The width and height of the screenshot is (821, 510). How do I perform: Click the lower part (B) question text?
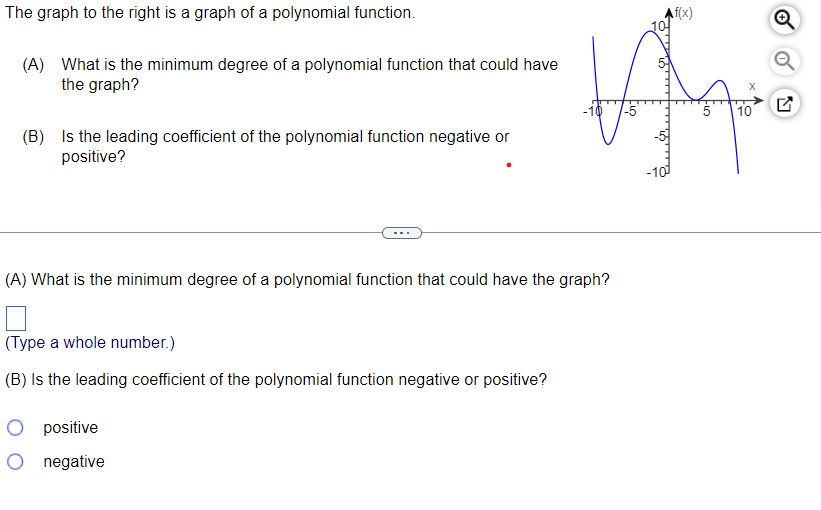276,380
